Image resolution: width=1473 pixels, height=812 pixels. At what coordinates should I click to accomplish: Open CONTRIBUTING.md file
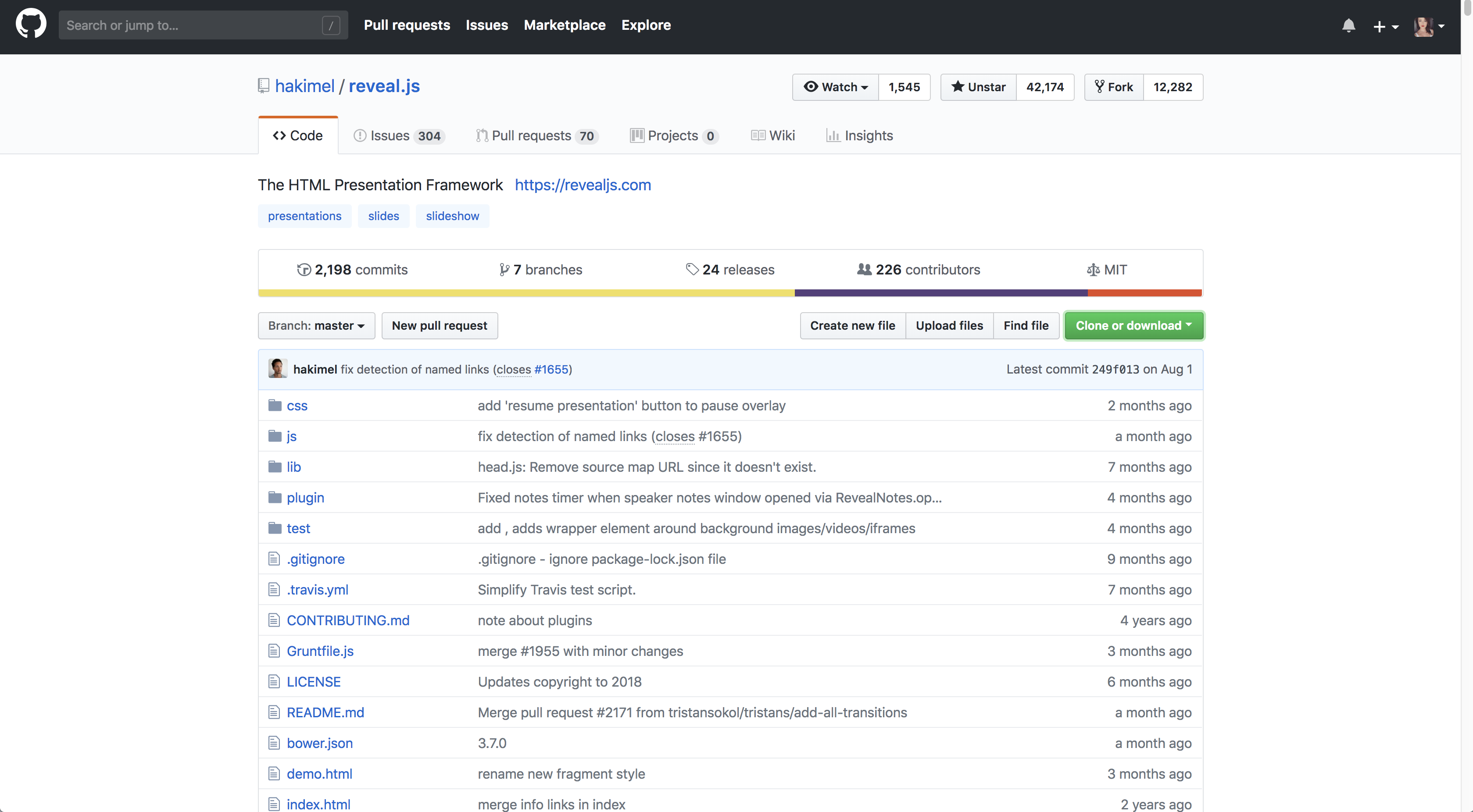[x=348, y=620]
